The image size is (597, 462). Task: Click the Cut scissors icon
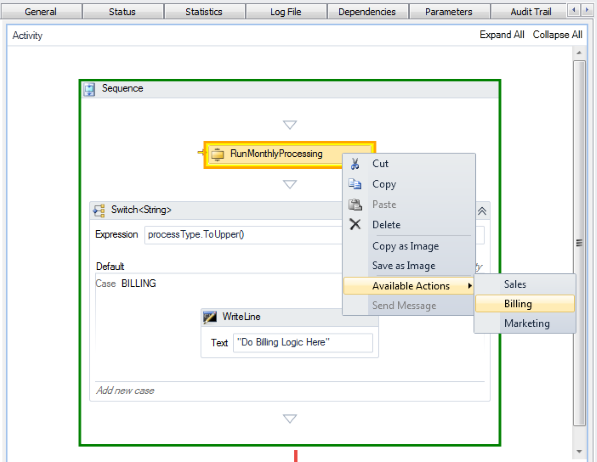coord(355,164)
